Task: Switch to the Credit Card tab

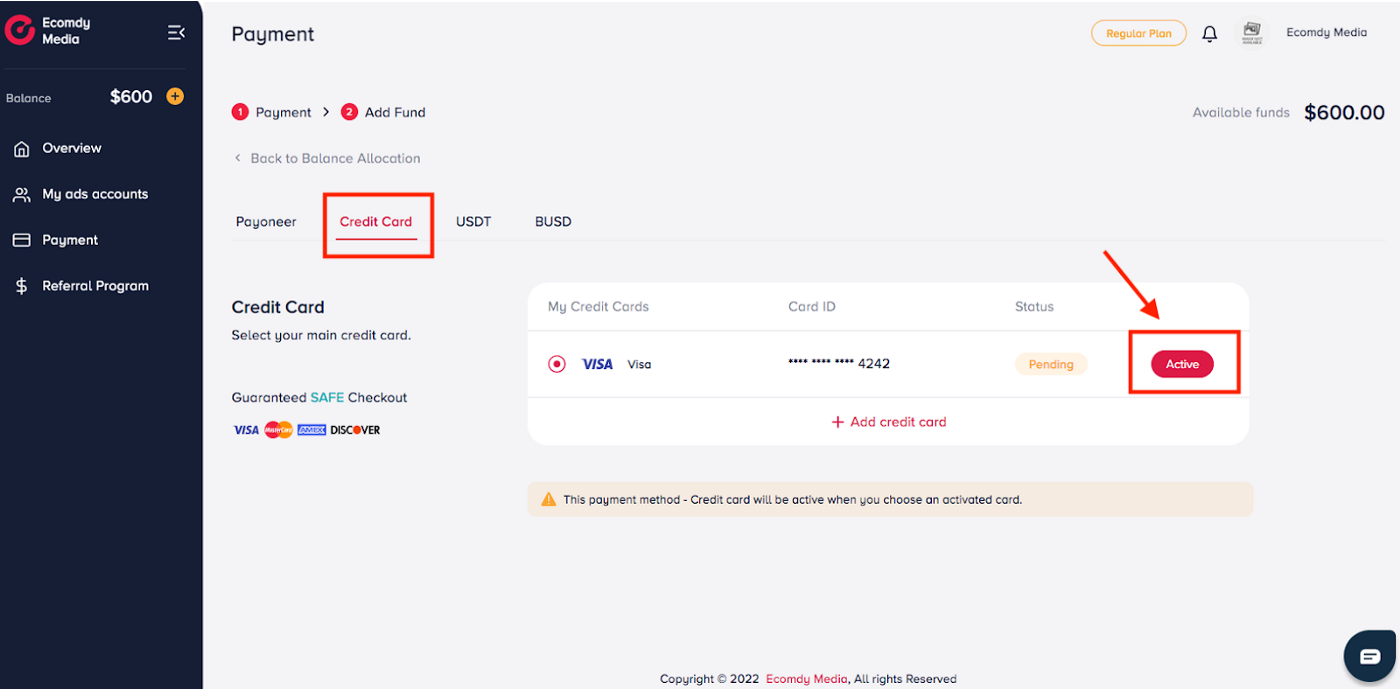Action: pos(376,222)
